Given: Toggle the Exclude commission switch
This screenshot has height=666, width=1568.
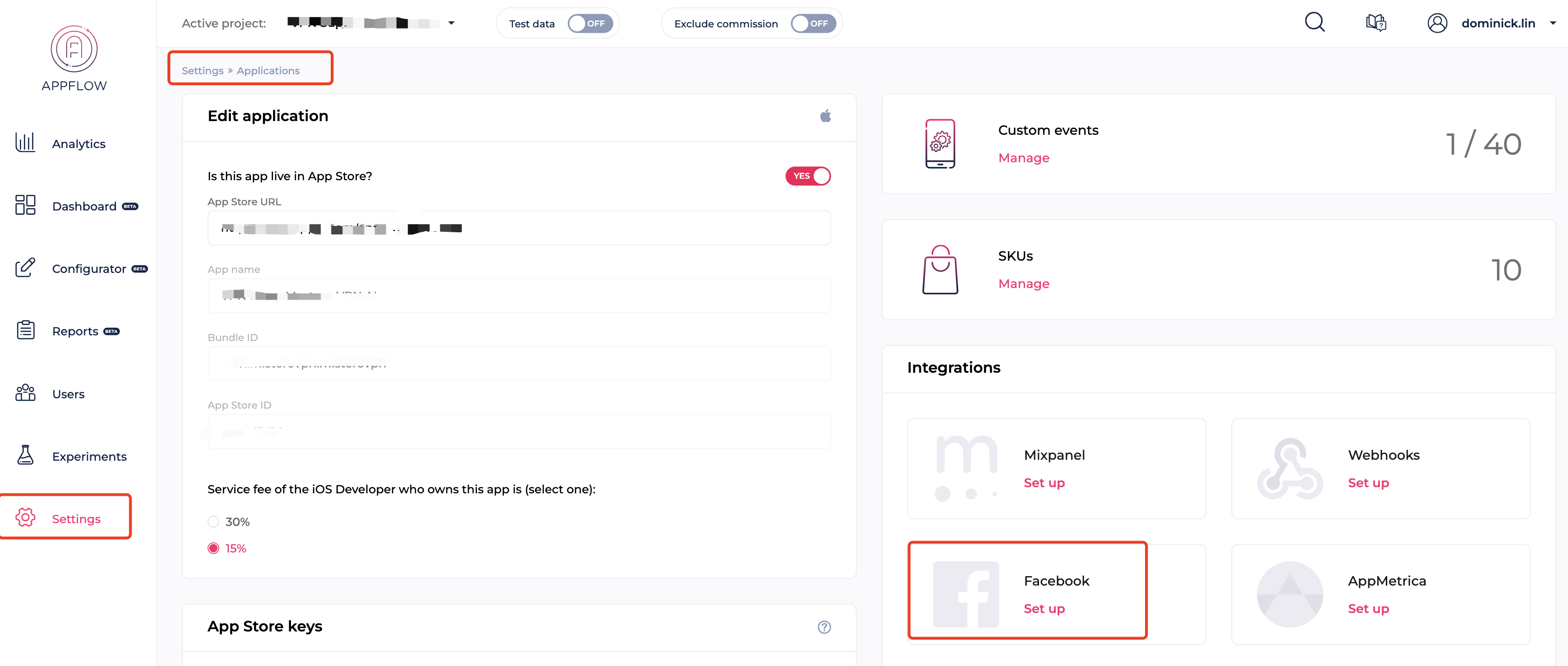Looking at the screenshot, I should [x=812, y=24].
